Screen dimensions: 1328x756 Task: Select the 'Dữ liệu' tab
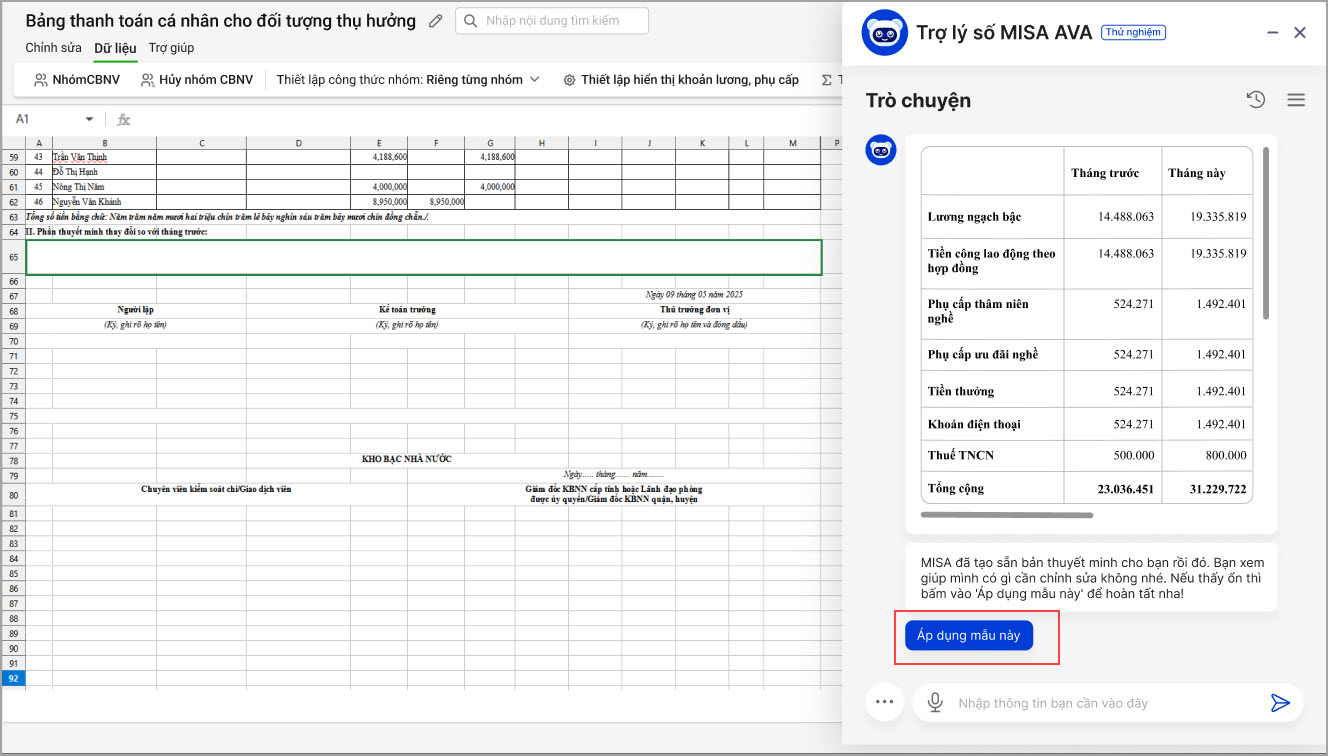coord(115,48)
